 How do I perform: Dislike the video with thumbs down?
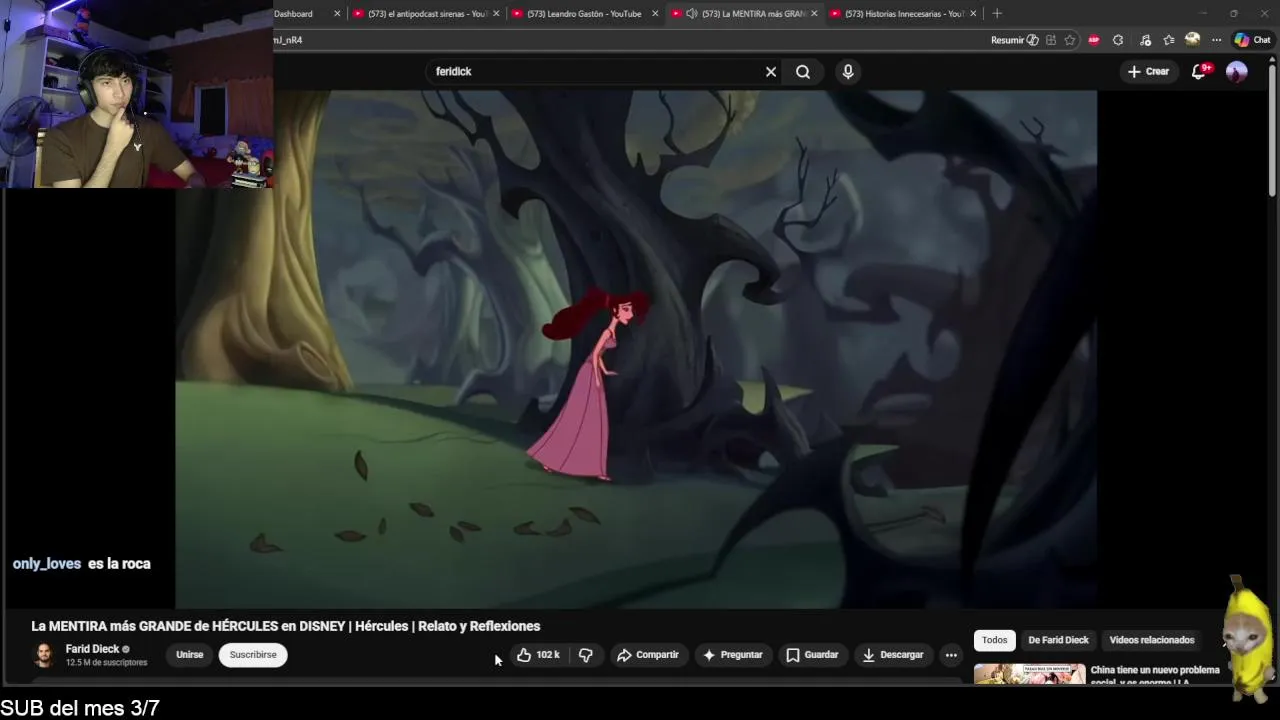(x=586, y=655)
